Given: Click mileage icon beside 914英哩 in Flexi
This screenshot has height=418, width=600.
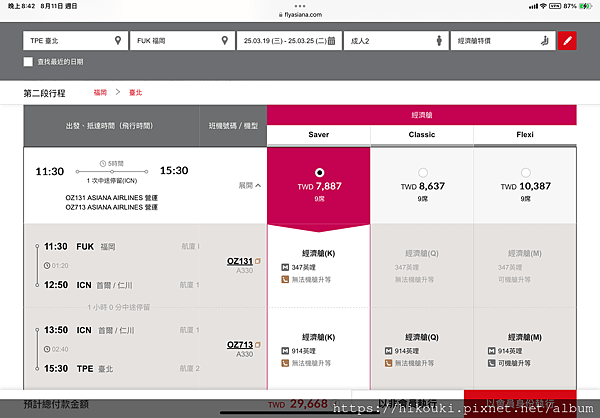Looking at the screenshot, I should click(491, 351).
